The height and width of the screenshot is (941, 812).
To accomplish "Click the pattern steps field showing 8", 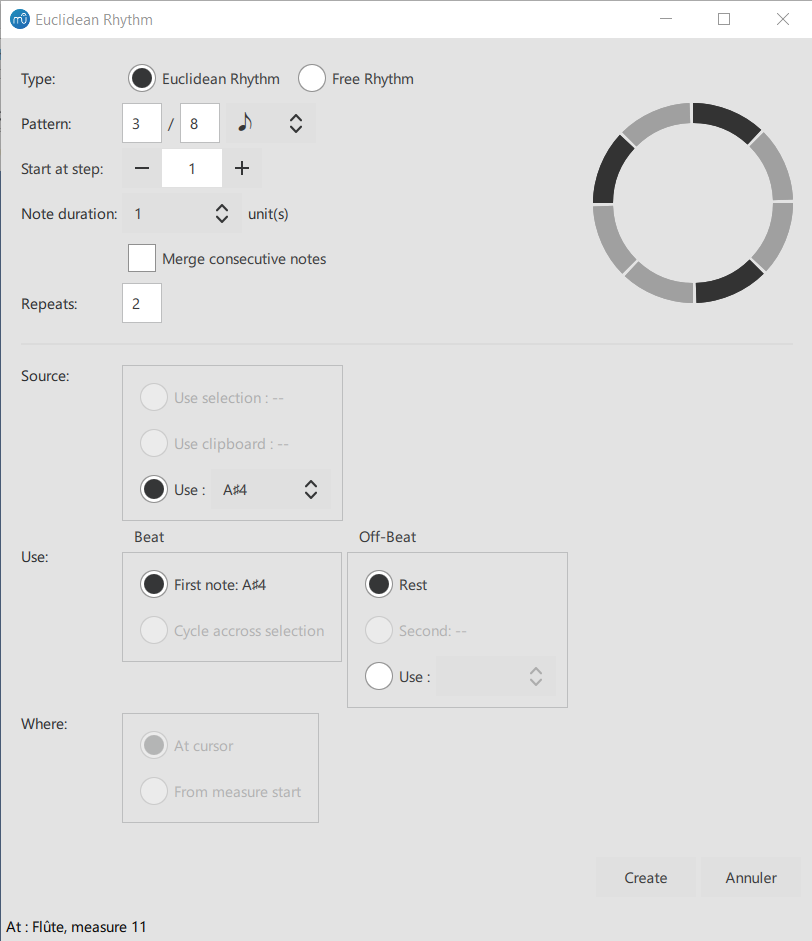I will [200, 123].
